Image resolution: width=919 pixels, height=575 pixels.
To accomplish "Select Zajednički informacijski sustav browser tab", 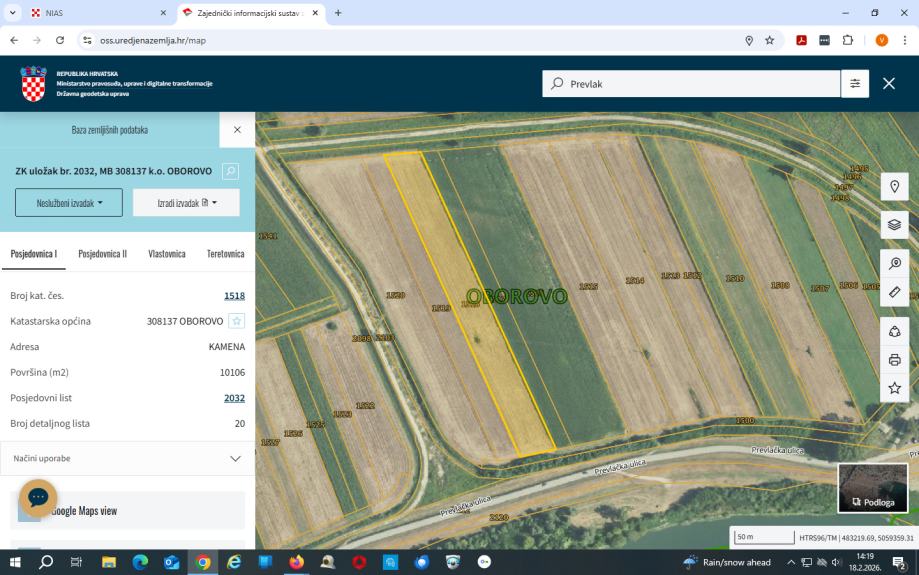I will click(249, 13).
